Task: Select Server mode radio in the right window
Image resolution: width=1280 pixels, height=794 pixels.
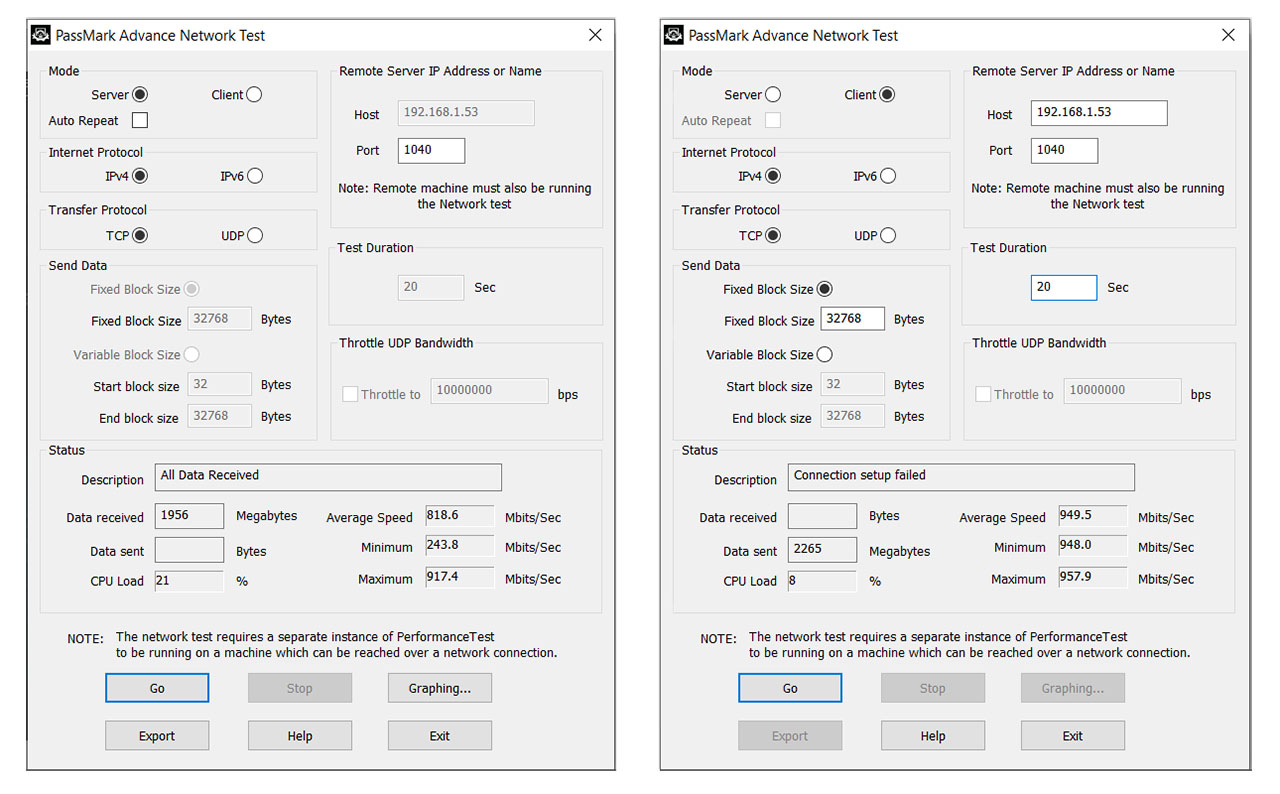Action: (773, 95)
